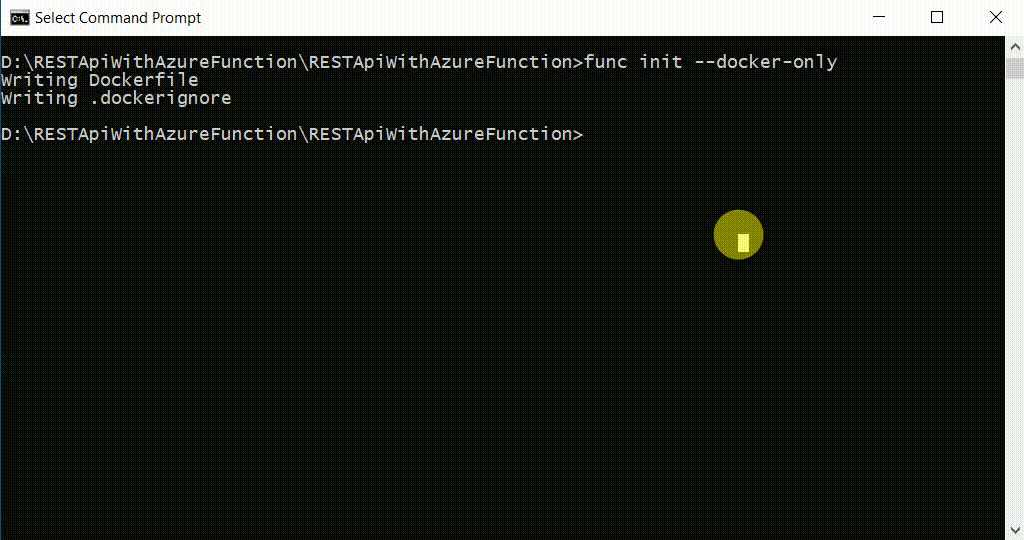
Task: Click the word "func" in the command
Action: pyautogui.click(x=606, y=62)
